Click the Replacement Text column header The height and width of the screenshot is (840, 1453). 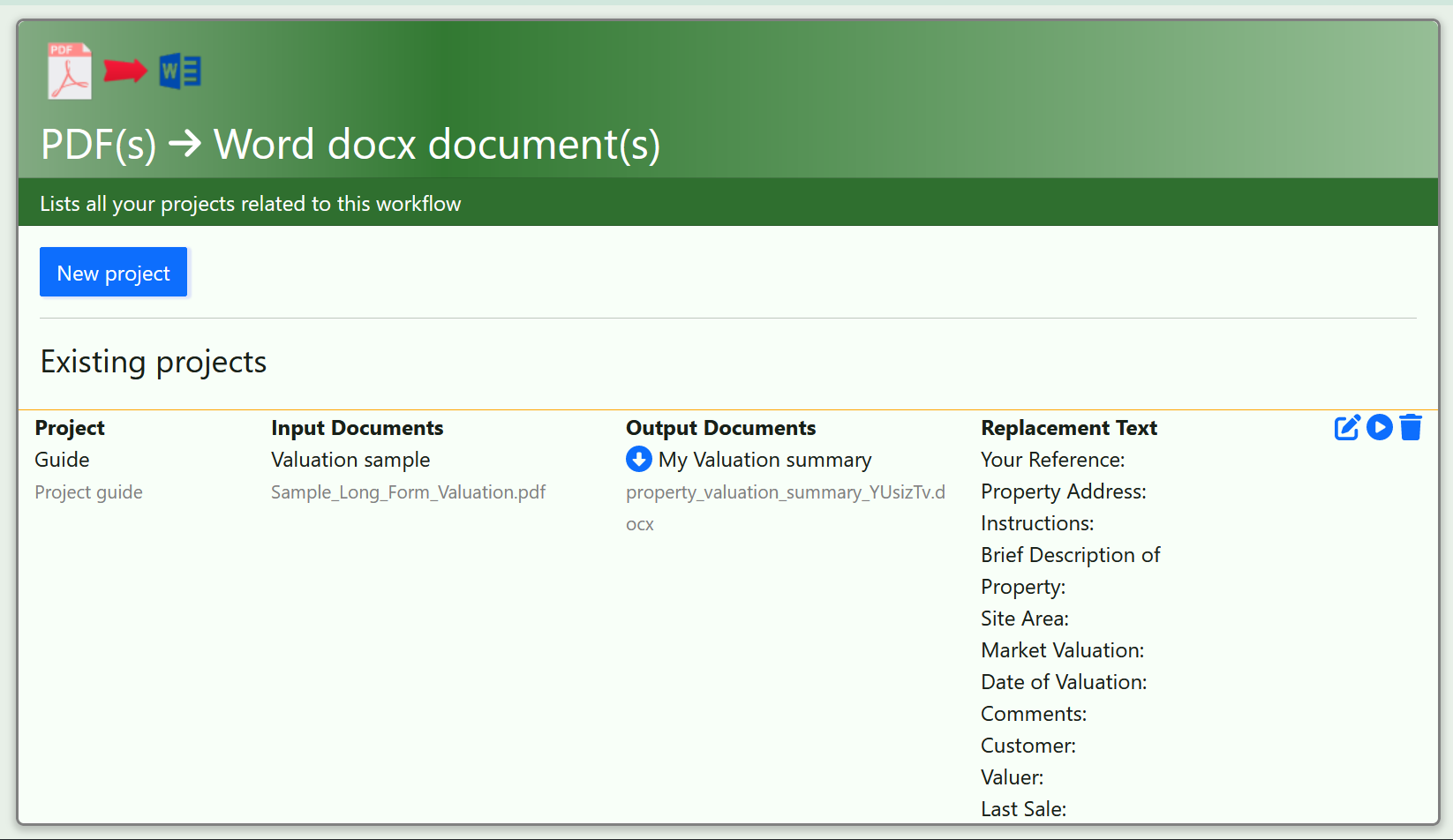coord(1068,428)
